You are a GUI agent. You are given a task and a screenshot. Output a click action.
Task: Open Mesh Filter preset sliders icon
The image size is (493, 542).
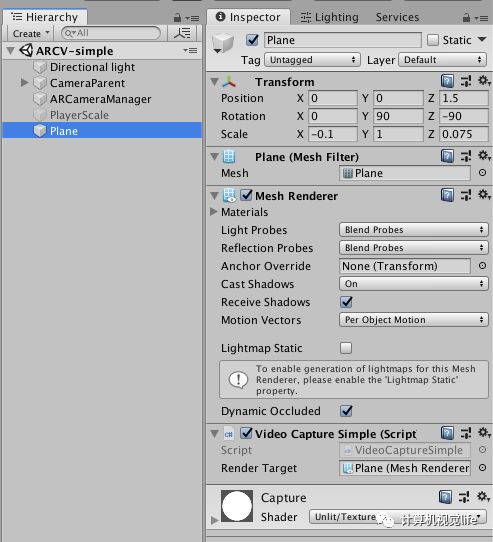coord(465,156)
